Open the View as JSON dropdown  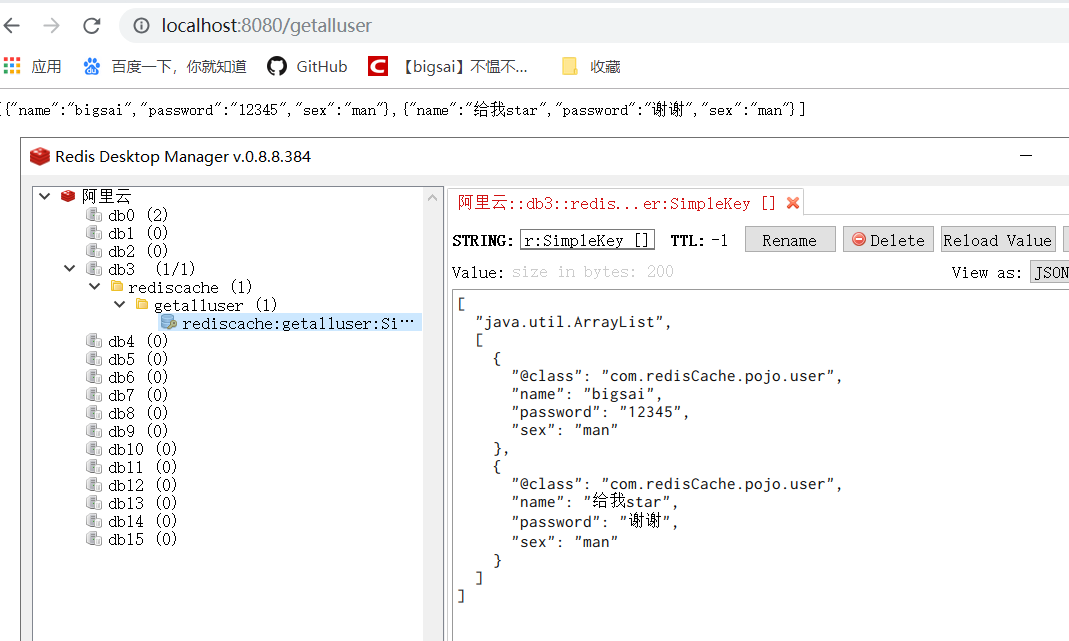pos(1050,273)
